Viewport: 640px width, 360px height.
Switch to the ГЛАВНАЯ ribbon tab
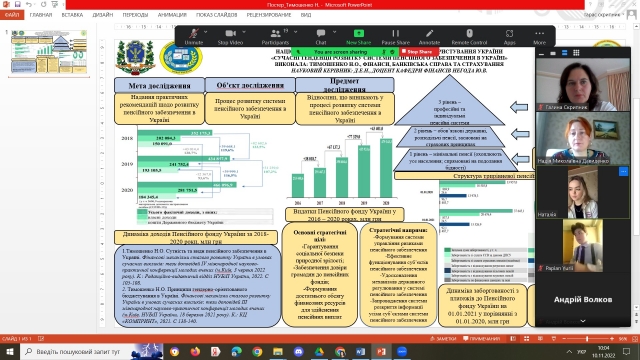coord(41,15)
